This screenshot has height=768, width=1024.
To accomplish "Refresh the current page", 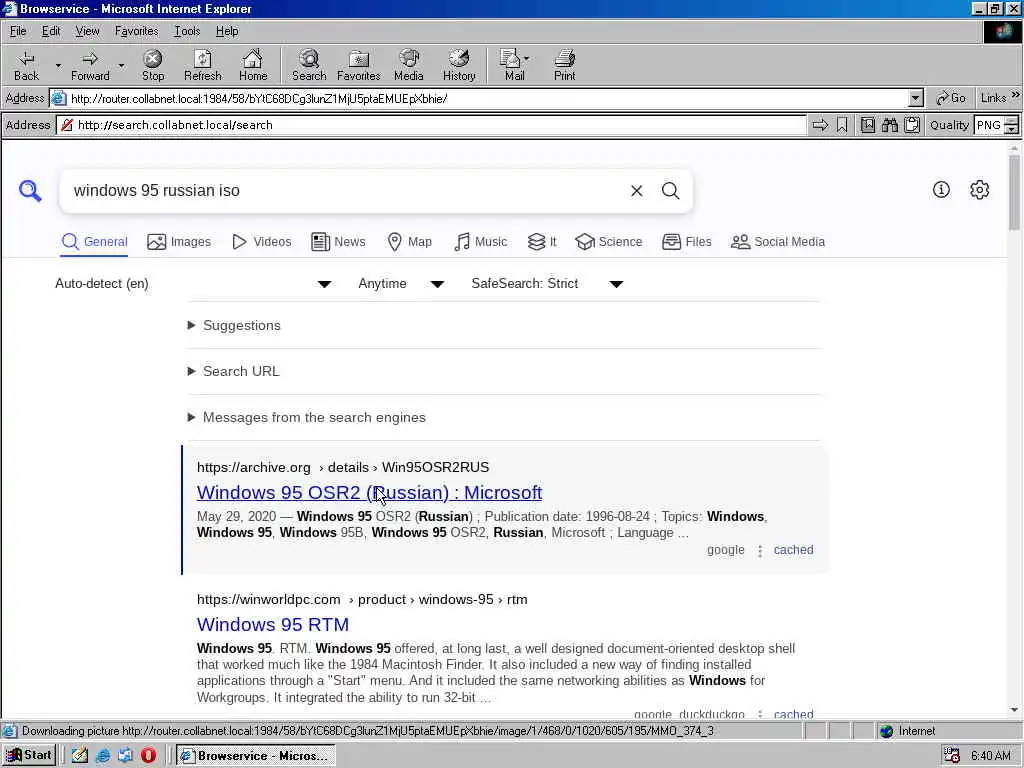I will tap(202, 65).
